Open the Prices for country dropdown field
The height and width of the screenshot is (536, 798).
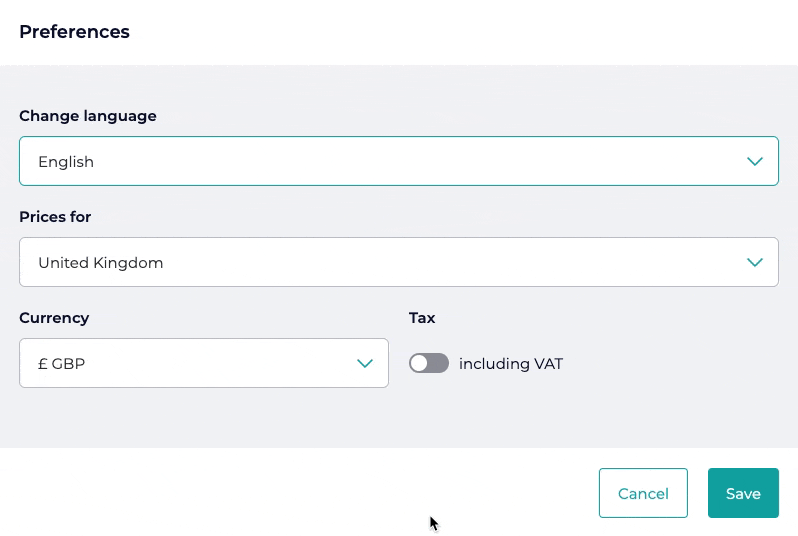[398, 262]
